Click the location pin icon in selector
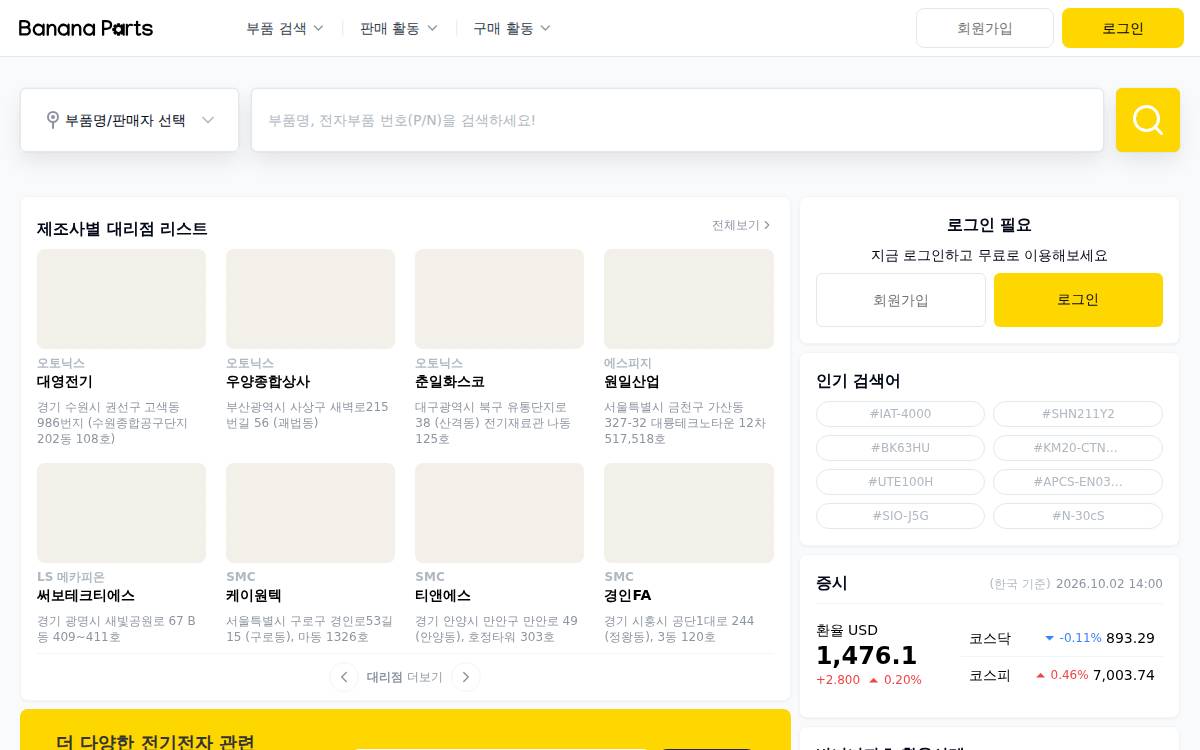1200x750 pixels. [x=53, y=120]
